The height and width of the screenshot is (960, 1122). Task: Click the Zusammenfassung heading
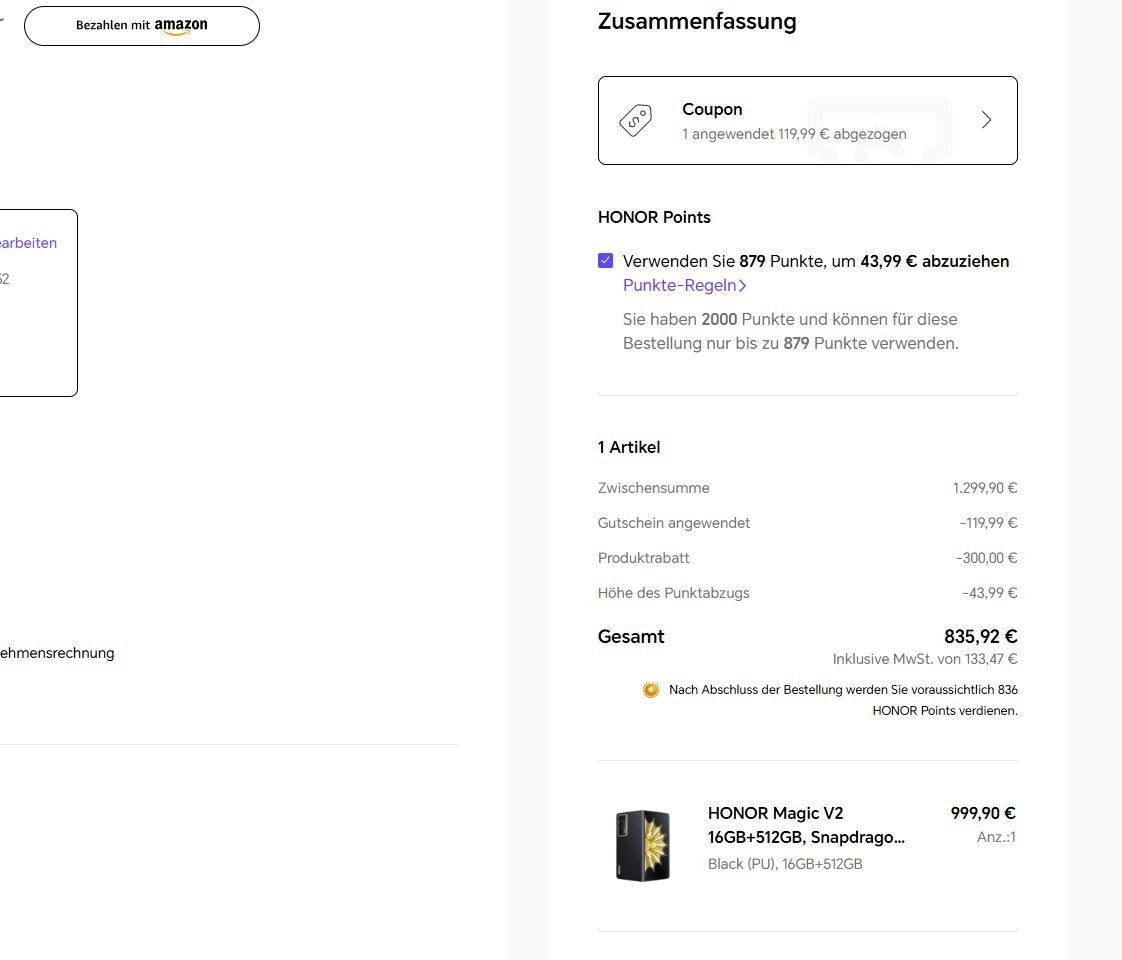point(697,21)
